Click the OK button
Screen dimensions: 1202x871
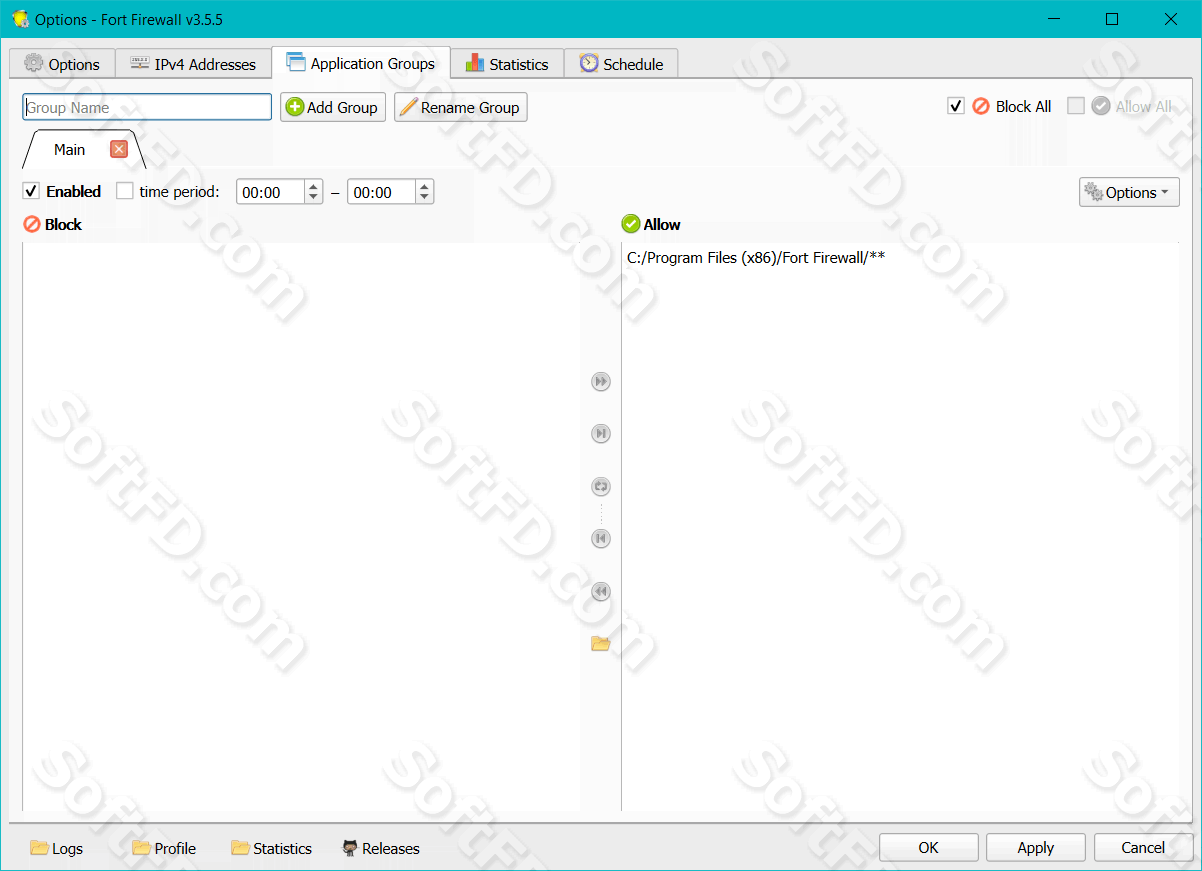tap(928, 847)
